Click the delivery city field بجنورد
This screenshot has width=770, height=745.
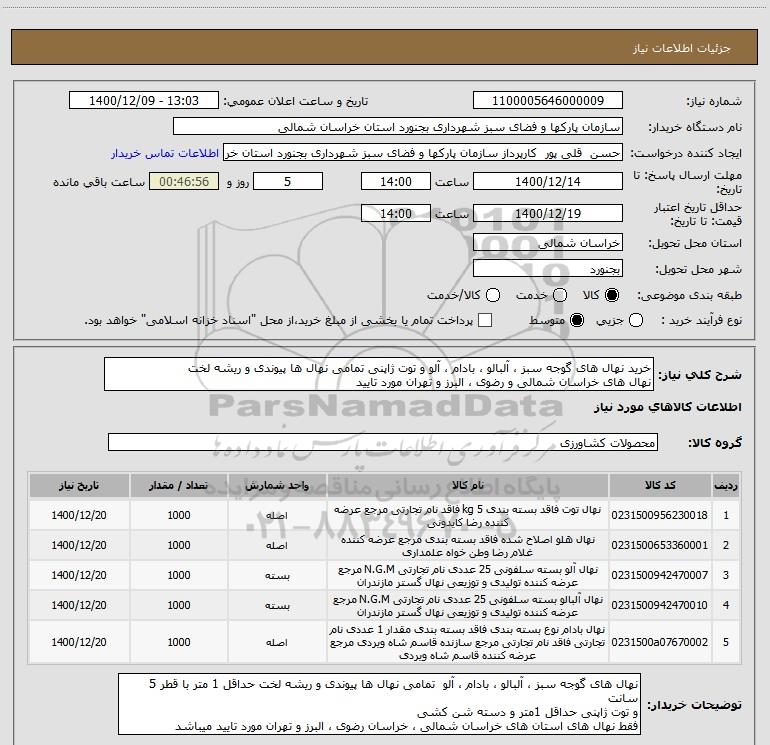tap(548, 269)
